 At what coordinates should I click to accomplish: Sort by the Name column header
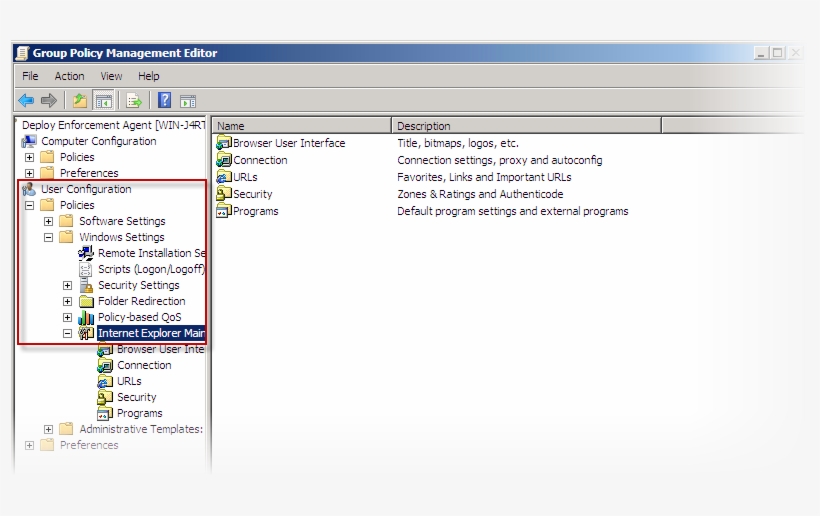tap(302, 126)
